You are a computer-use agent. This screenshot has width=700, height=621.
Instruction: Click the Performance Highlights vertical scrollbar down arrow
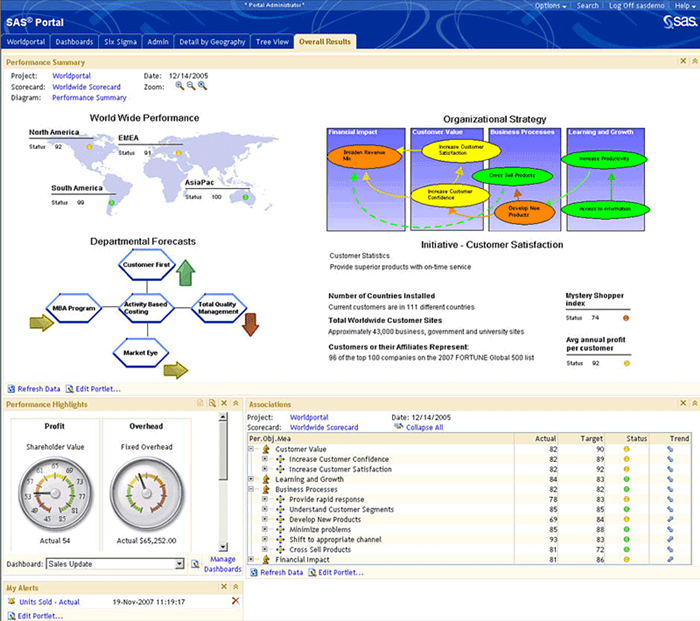tap(223, 548)
